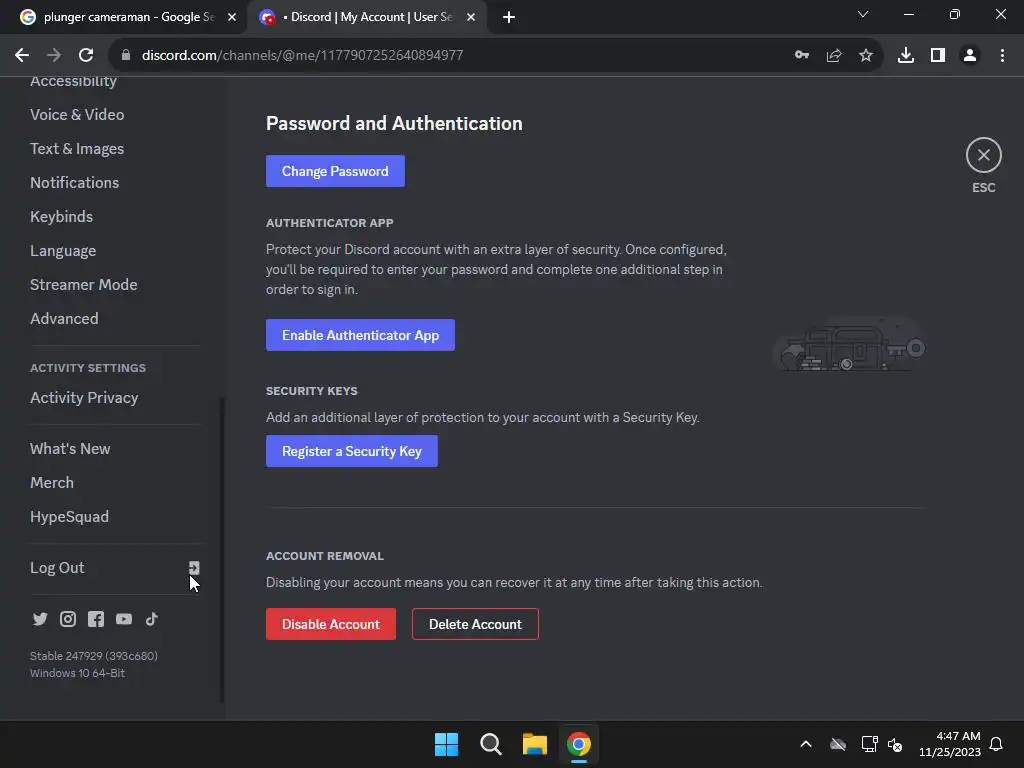This screenshot has width=1024, height=768.
Task: Open Windows taskbar search
Action: pyautogui.click(x=490, y=744)
